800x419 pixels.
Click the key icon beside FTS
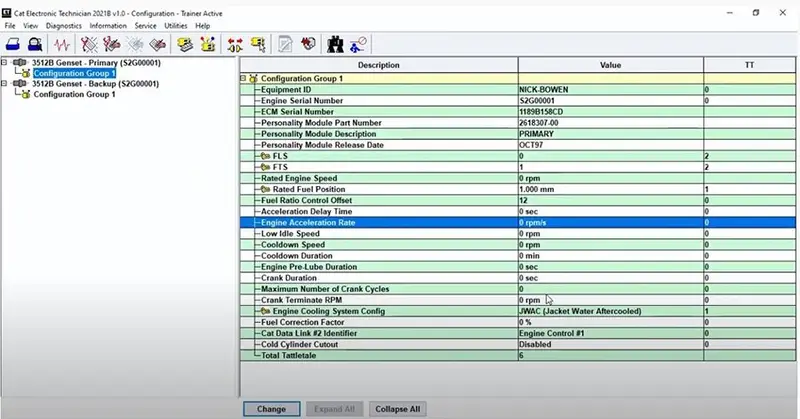pos(265,167)
